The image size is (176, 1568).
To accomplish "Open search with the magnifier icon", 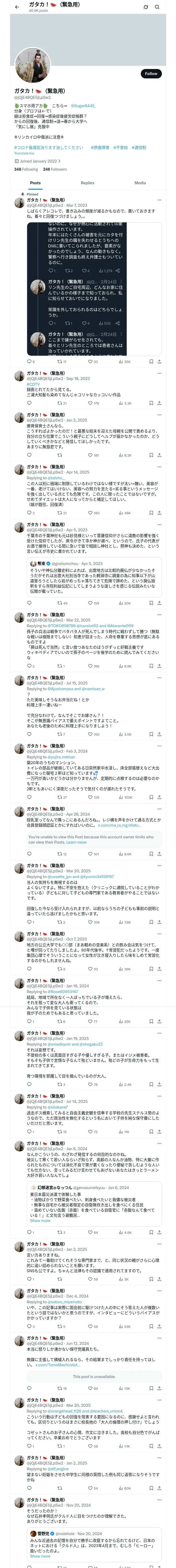I will (157, 7).
